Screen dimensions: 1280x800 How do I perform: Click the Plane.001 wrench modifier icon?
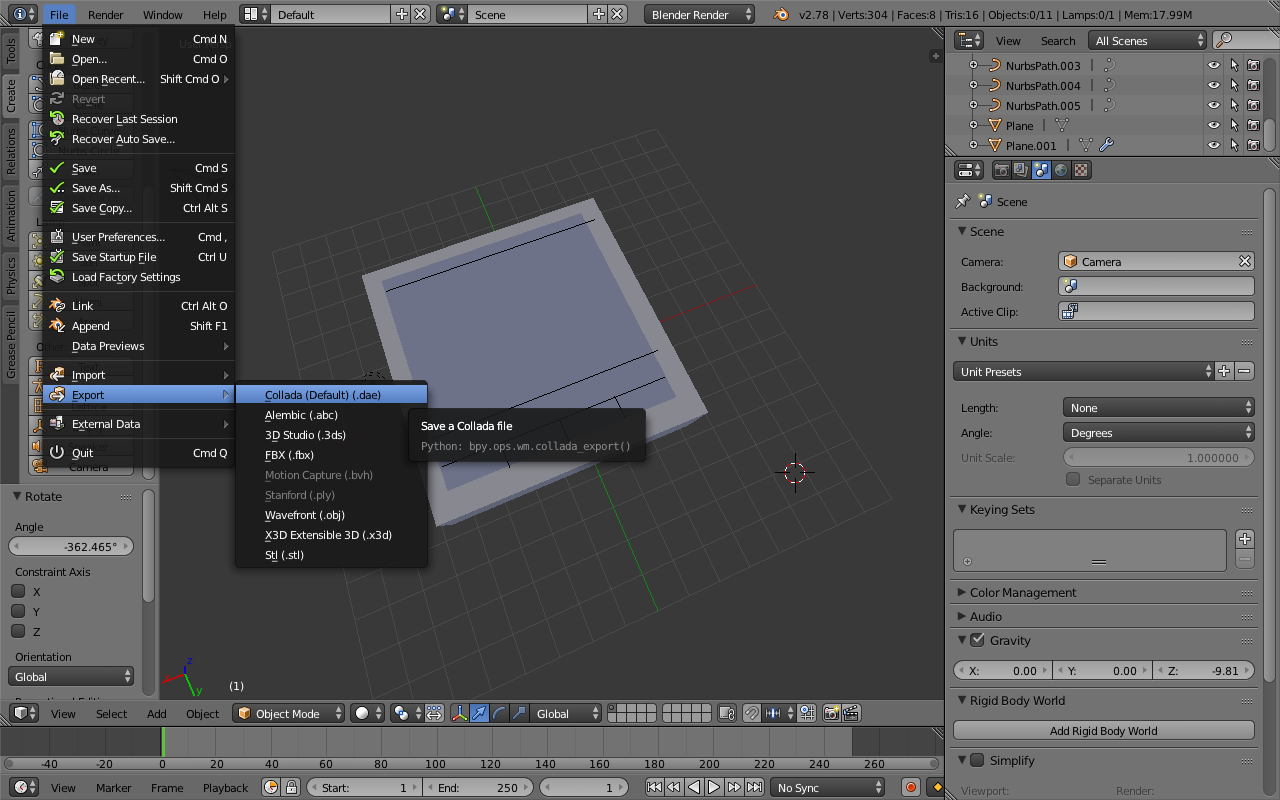pos(1106,145)
